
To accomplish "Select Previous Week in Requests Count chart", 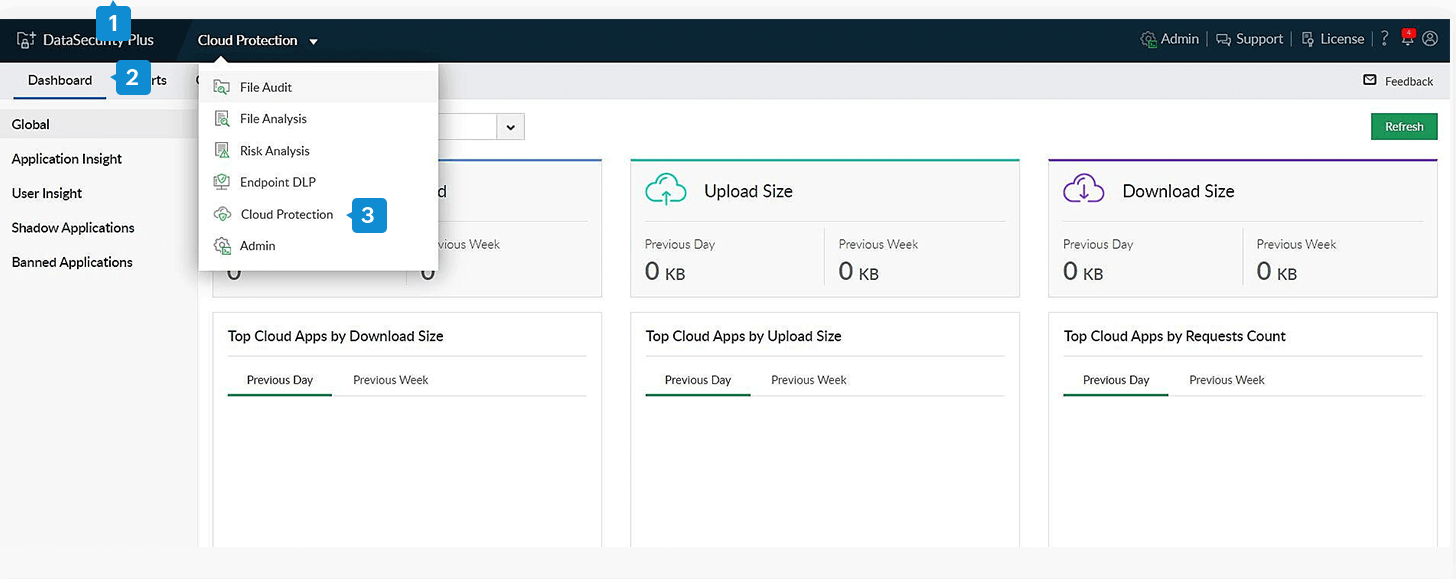I will [1227, 380].
